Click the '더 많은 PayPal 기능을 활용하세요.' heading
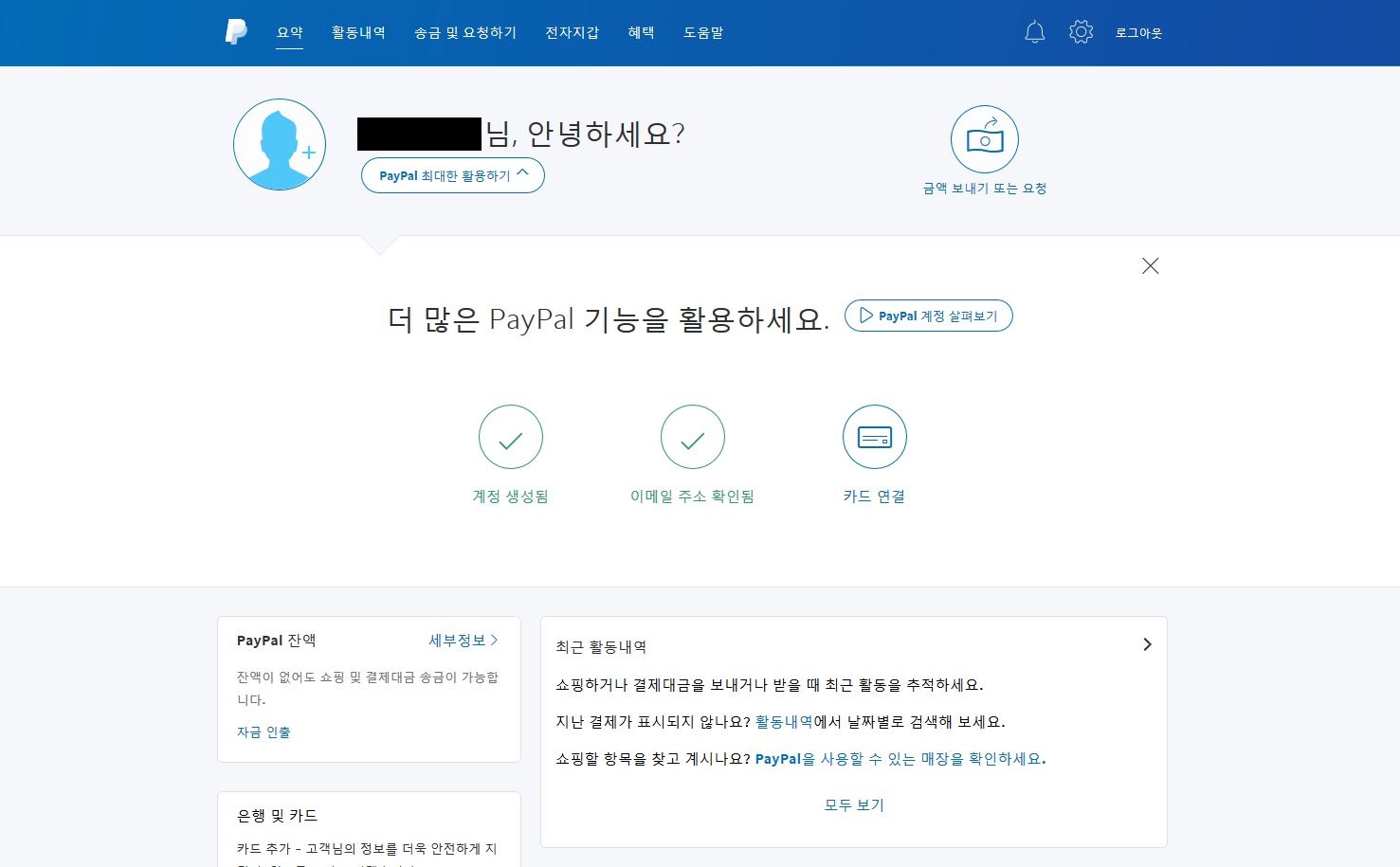 pyautogui.click(x=609, y=319)
